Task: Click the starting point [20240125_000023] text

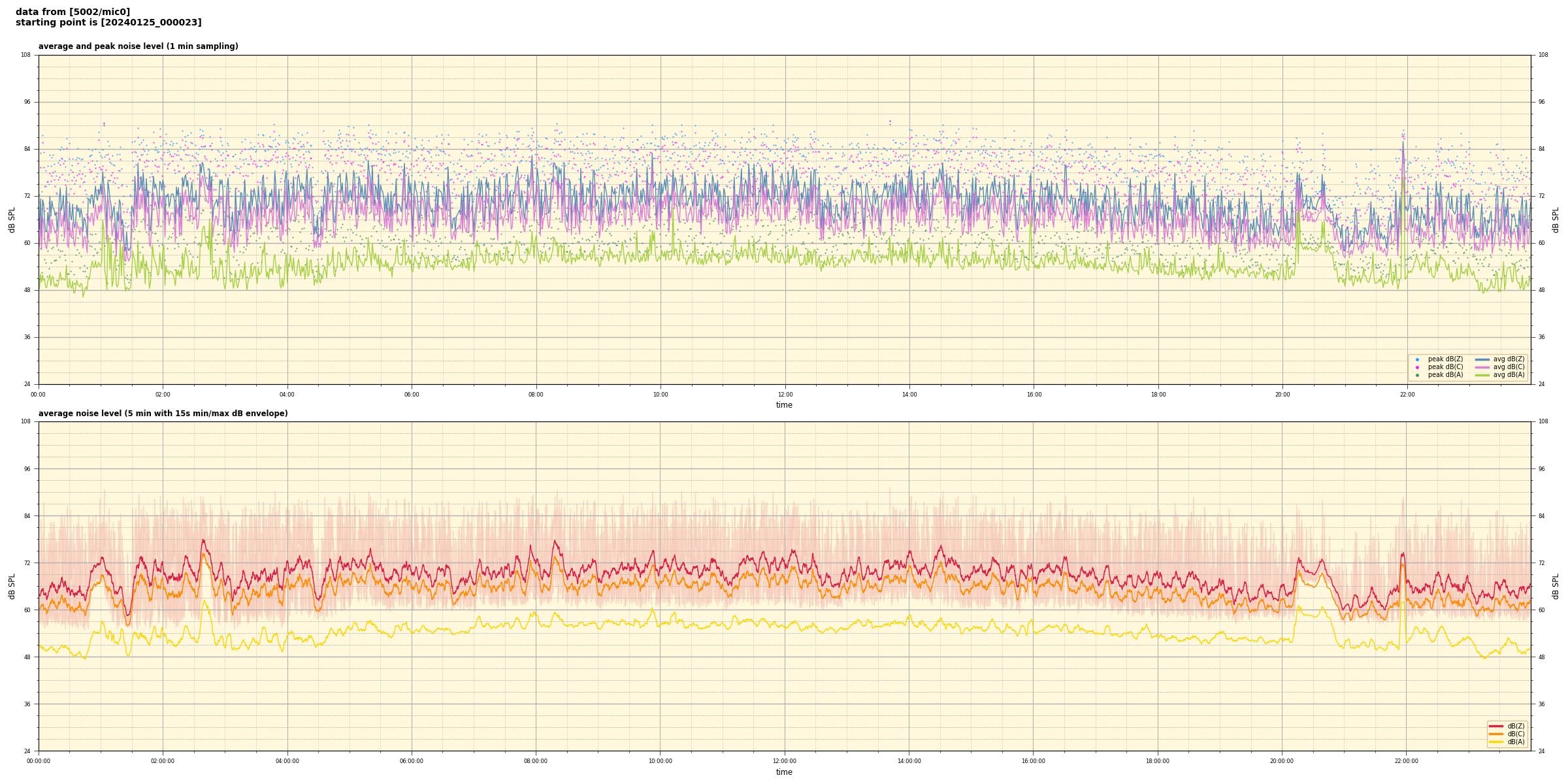Action: [x=108, y=23]
